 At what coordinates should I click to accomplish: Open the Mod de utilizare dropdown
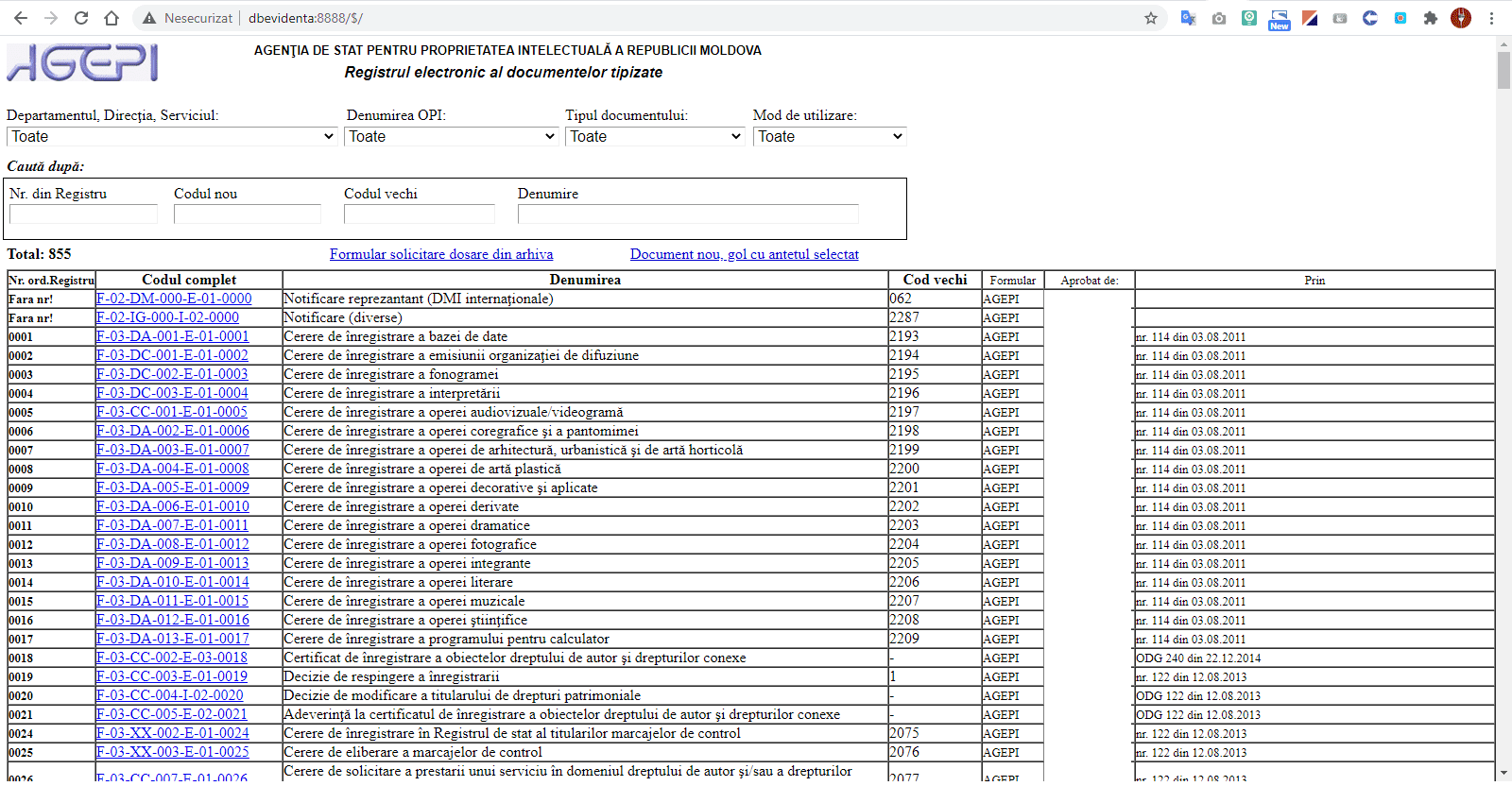[830, 136]
